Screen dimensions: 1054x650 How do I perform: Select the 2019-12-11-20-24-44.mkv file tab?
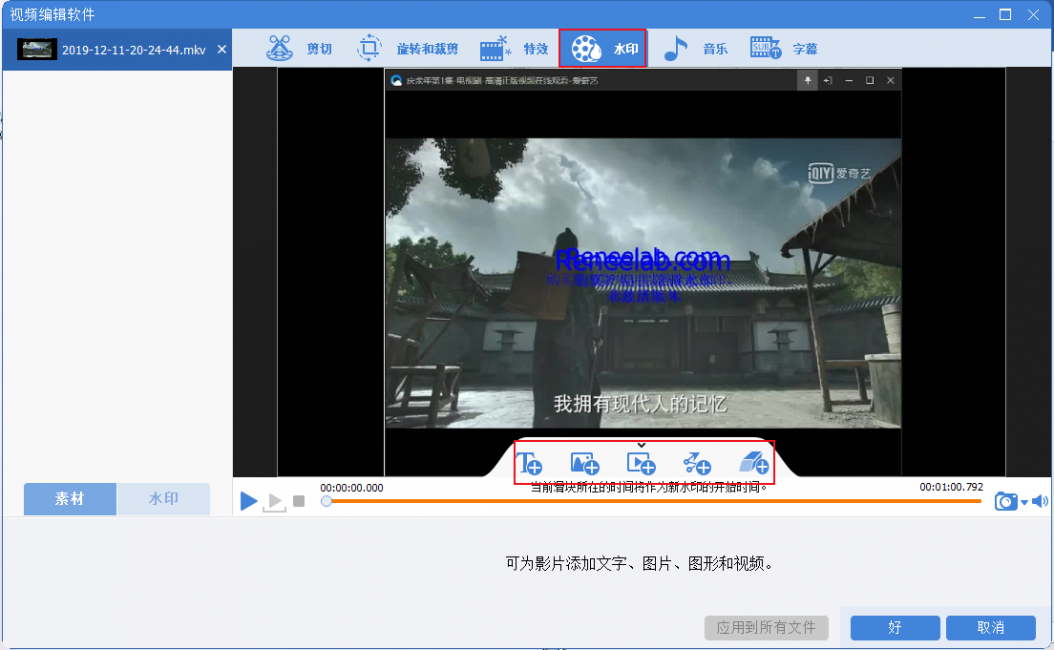pyautogui.click(x=118, y=50)
